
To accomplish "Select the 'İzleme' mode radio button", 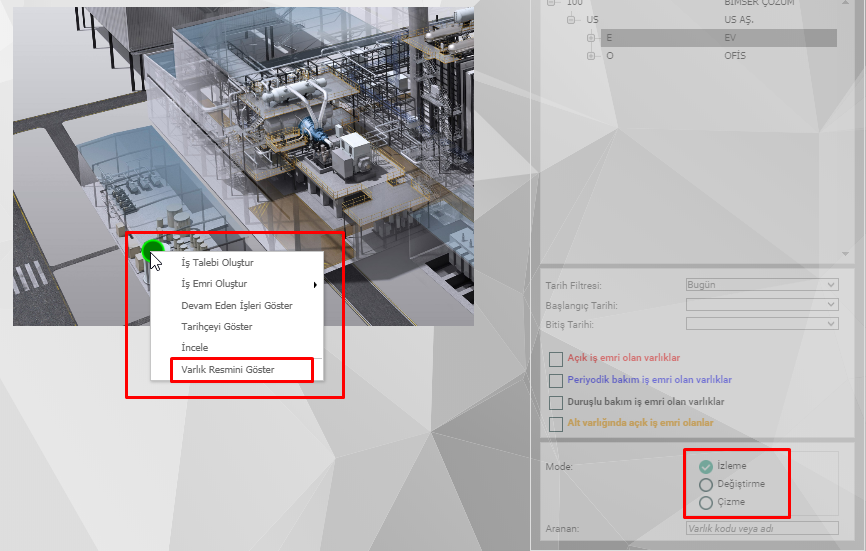I will [x=706, y=466].
